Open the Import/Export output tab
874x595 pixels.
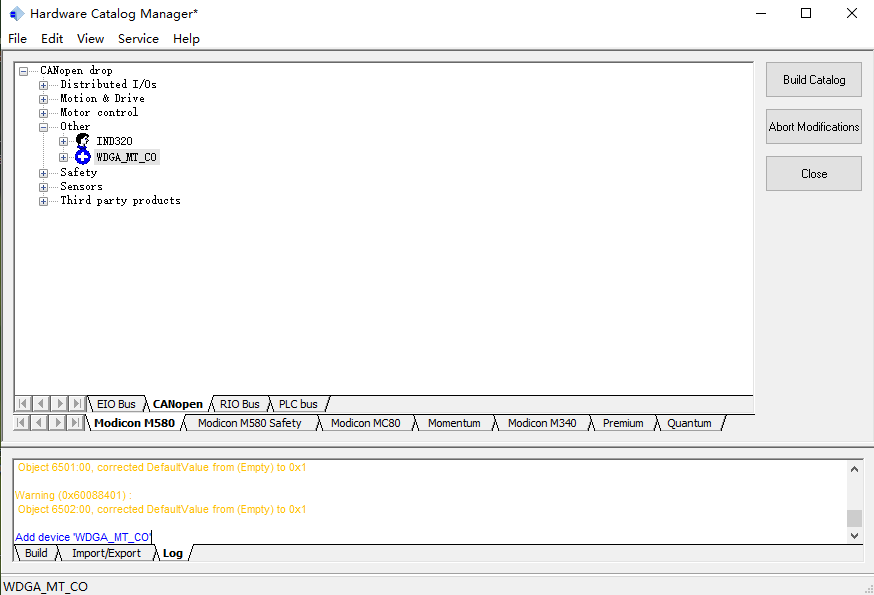(106, 553)
